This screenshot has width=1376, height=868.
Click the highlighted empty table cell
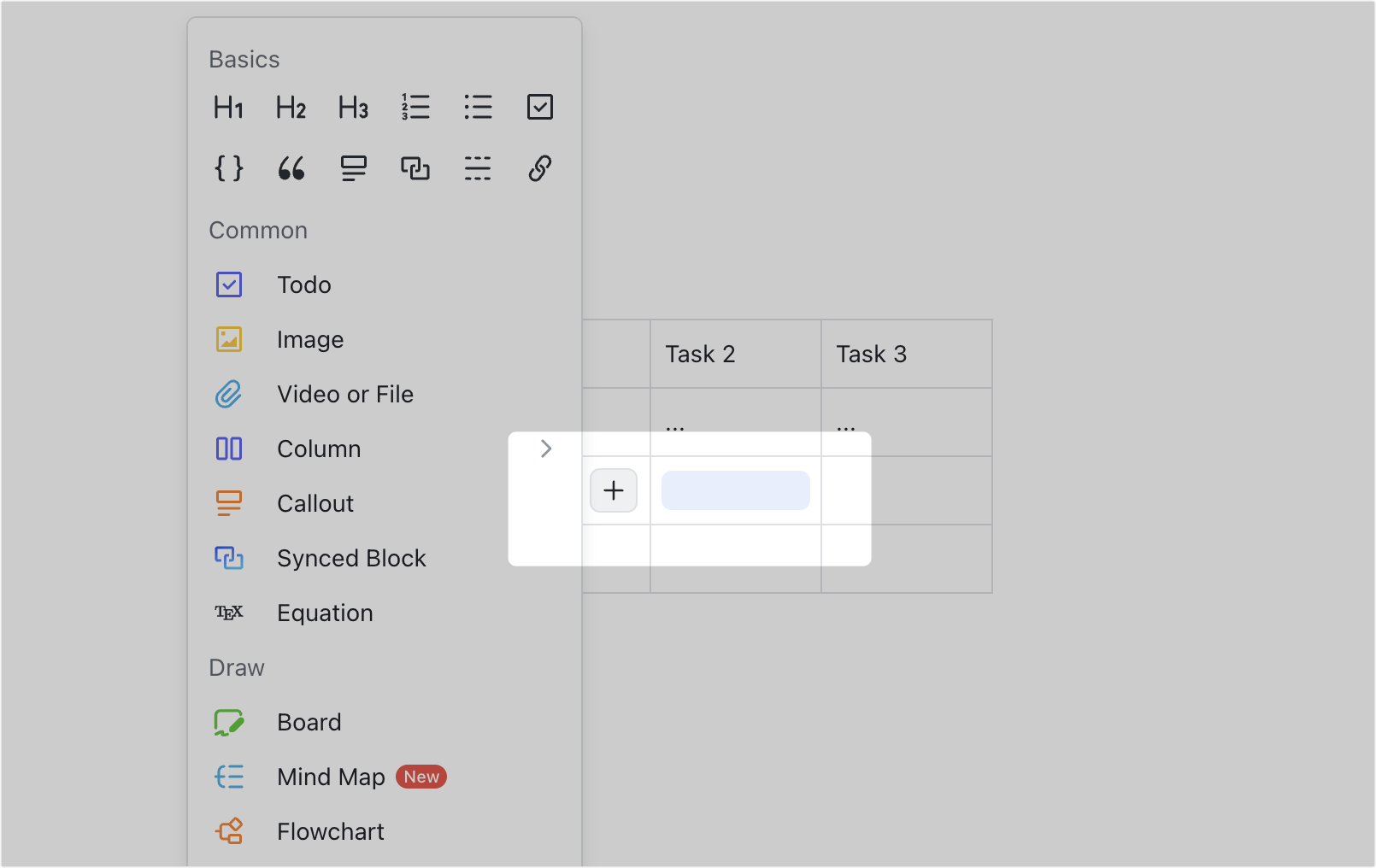click(735, 490)
